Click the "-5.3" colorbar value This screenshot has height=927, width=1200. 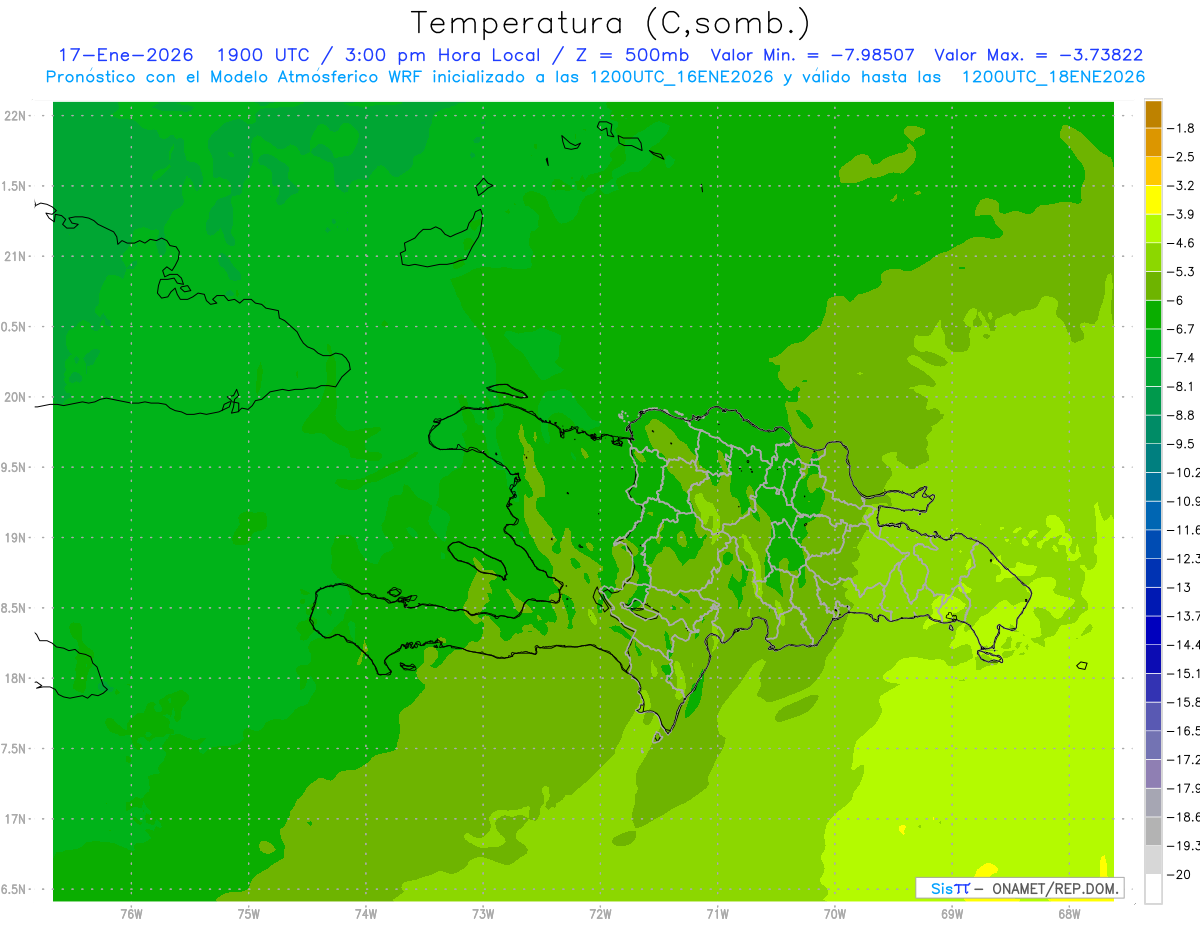point(1182,271)
